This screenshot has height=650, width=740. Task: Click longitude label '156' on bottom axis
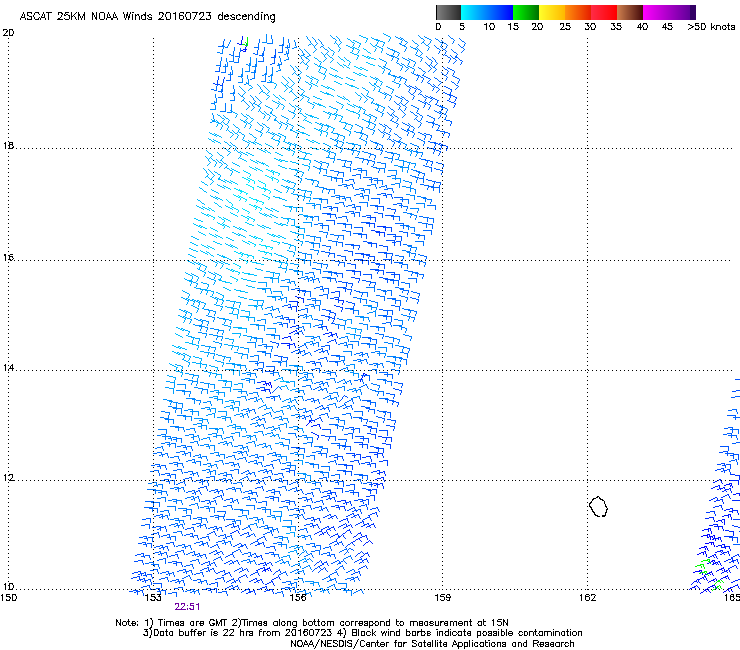point(298,598)
